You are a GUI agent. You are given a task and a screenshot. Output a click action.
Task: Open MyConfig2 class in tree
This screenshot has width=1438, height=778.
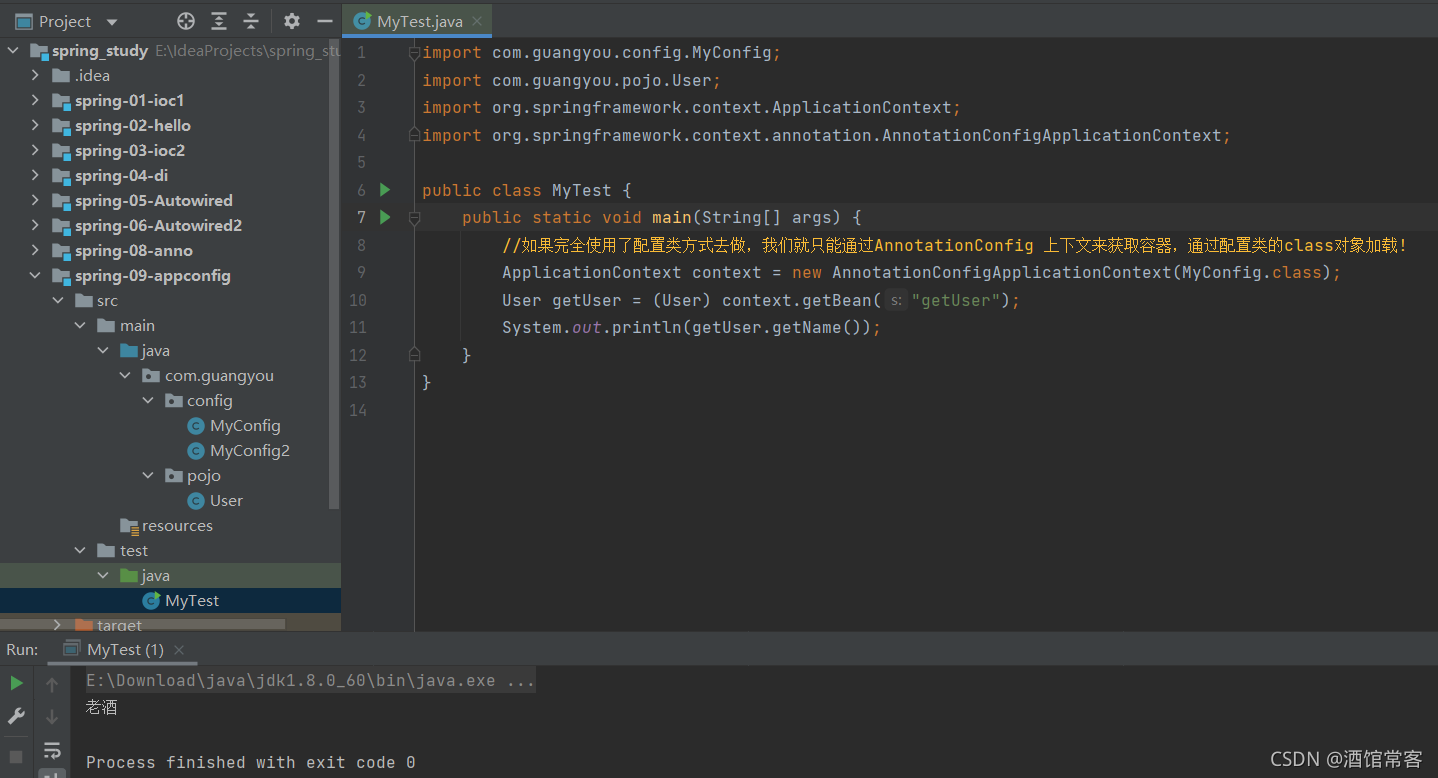250,451
